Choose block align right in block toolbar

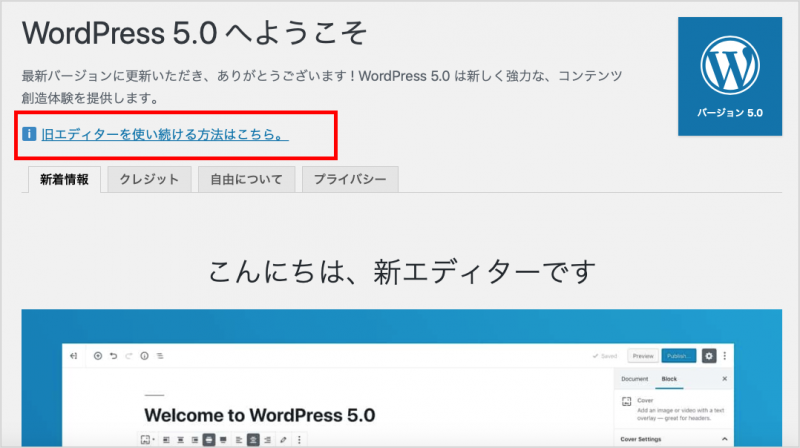coord(195,440)
